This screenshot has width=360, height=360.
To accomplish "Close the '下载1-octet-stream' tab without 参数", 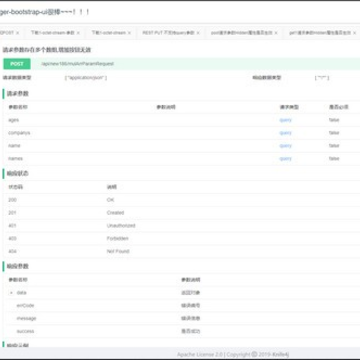I will click(x=129, y=33).
